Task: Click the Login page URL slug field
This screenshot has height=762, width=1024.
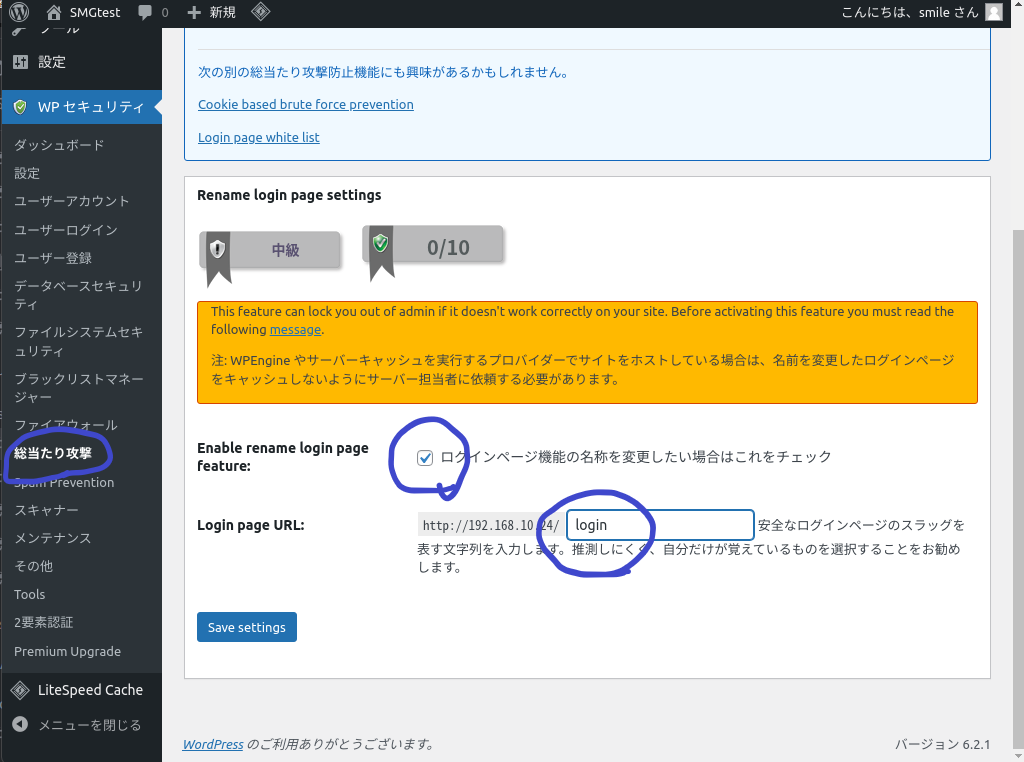Action: (660, 525)
